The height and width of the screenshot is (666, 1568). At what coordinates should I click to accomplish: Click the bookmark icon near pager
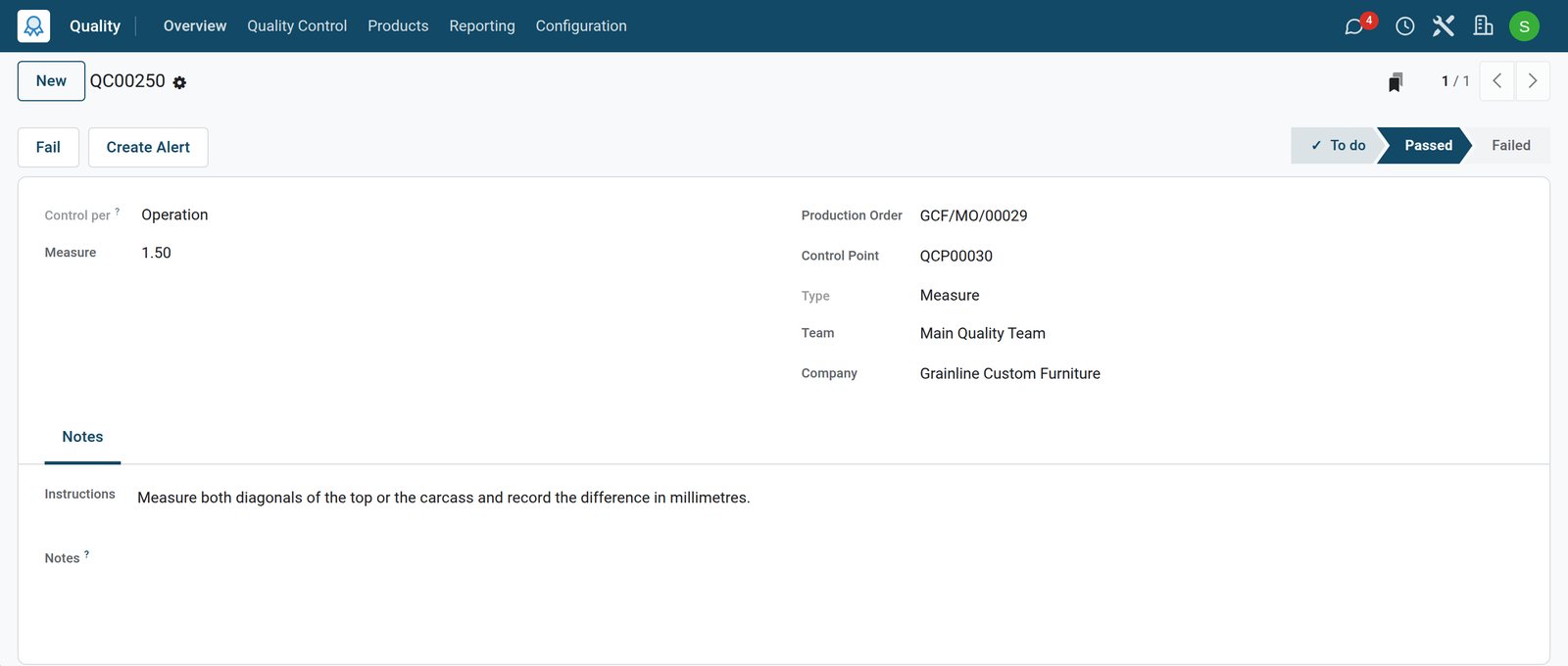tap(1396, 81)
